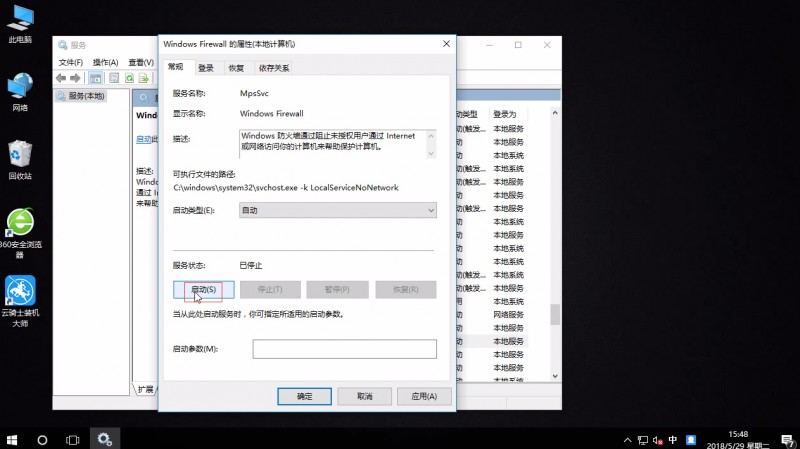800x449 pixels.
Task: Close the Windows Firewall properties dialog
Action: coord(446,44)
